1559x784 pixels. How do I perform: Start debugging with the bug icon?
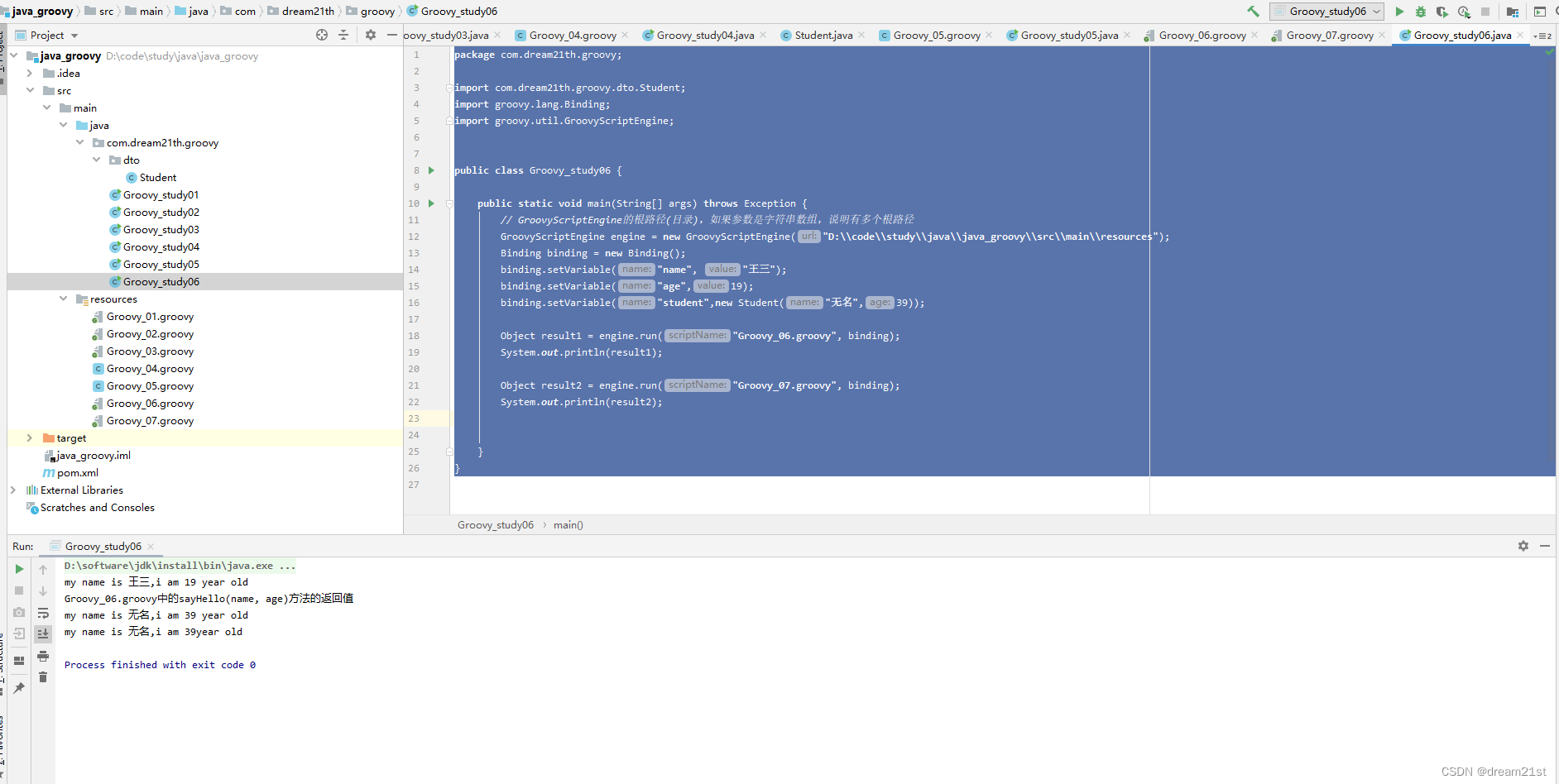point(1420,12)
